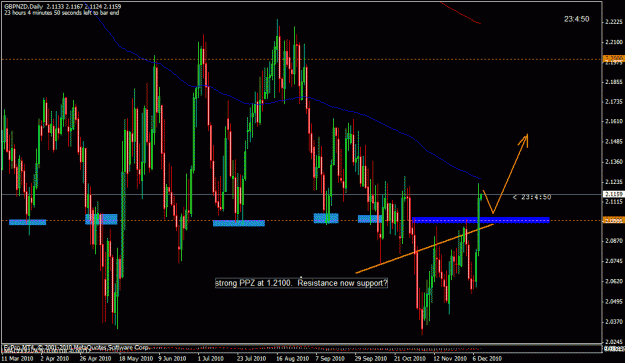Click the 2.1855 price axis label
Viewport: 625px width, 363px height.
point(614,82)
